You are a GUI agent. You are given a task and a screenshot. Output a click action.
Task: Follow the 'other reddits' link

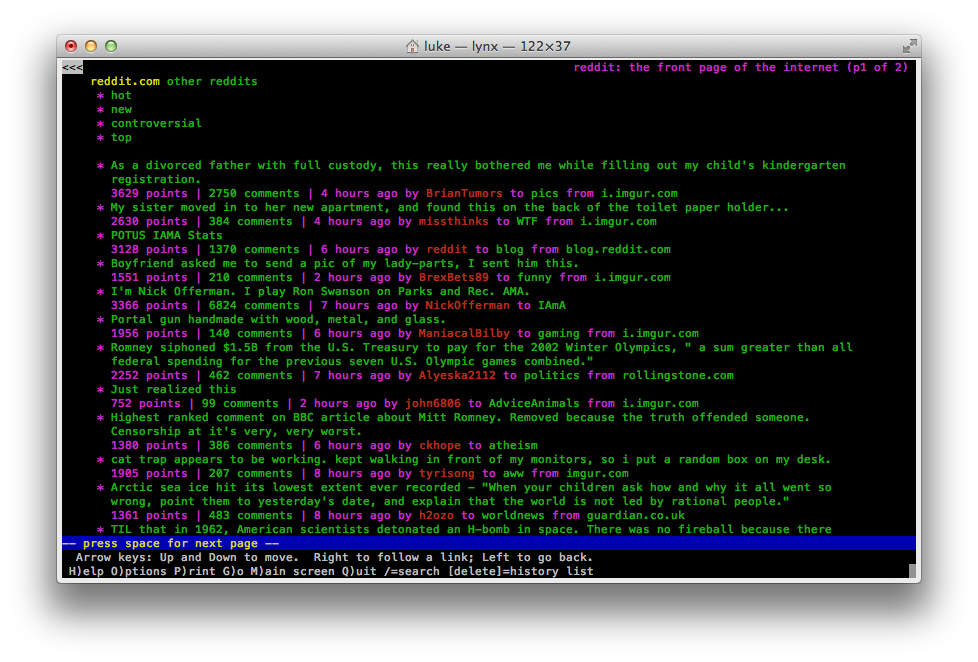212,82
